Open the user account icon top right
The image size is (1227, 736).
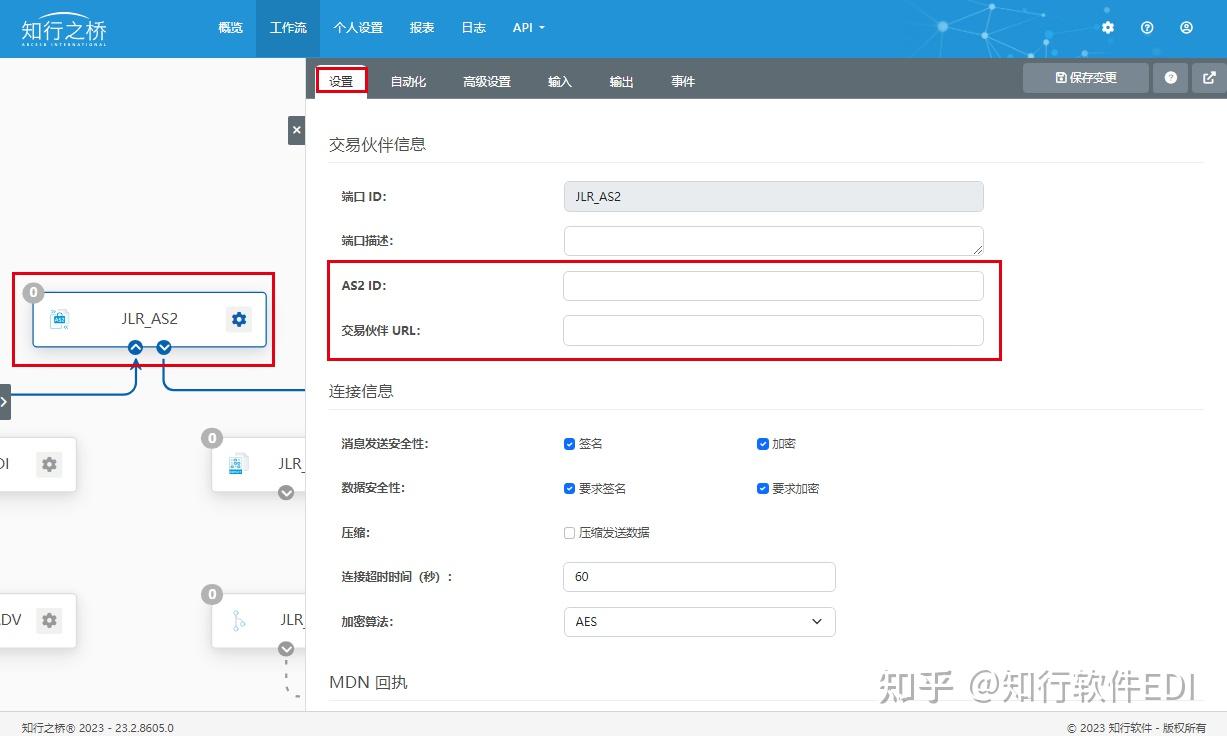(x=1186, y=27)
